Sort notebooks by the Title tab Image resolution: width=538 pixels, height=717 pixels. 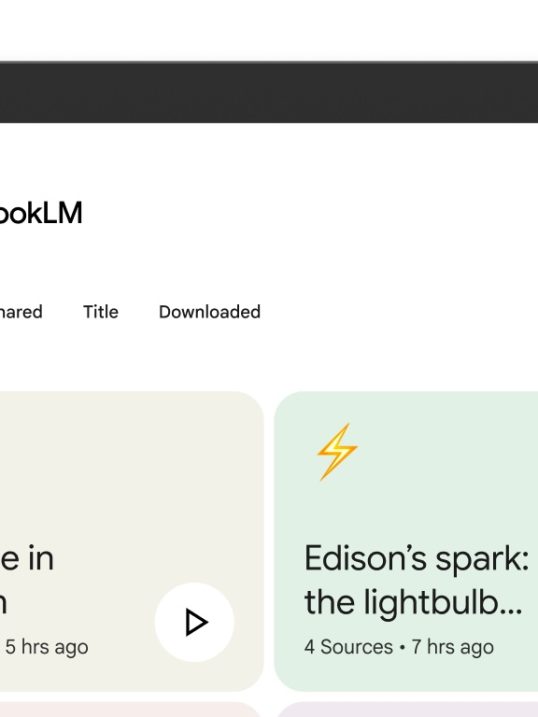click(x=101, y=312)
